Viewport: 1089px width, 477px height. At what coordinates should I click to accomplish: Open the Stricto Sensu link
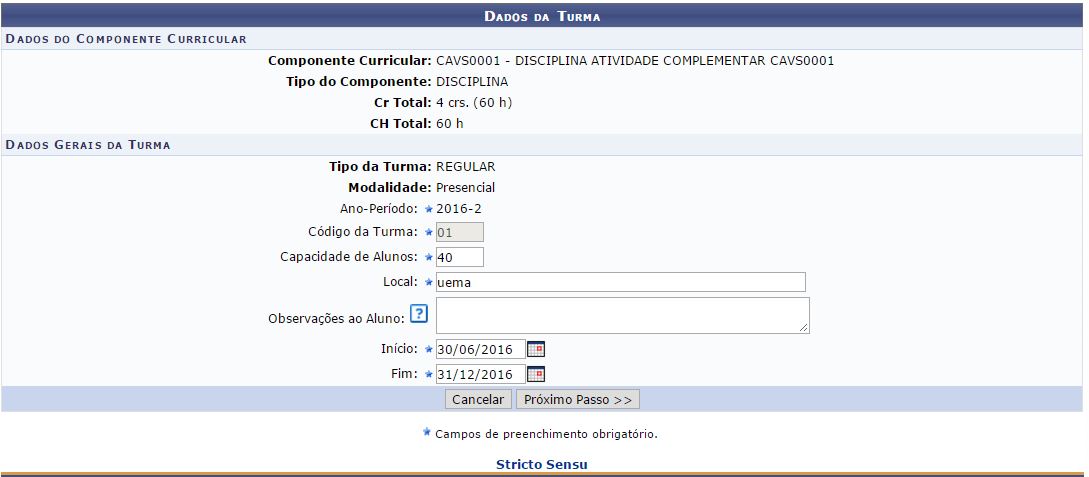click(x=542, y=465)
